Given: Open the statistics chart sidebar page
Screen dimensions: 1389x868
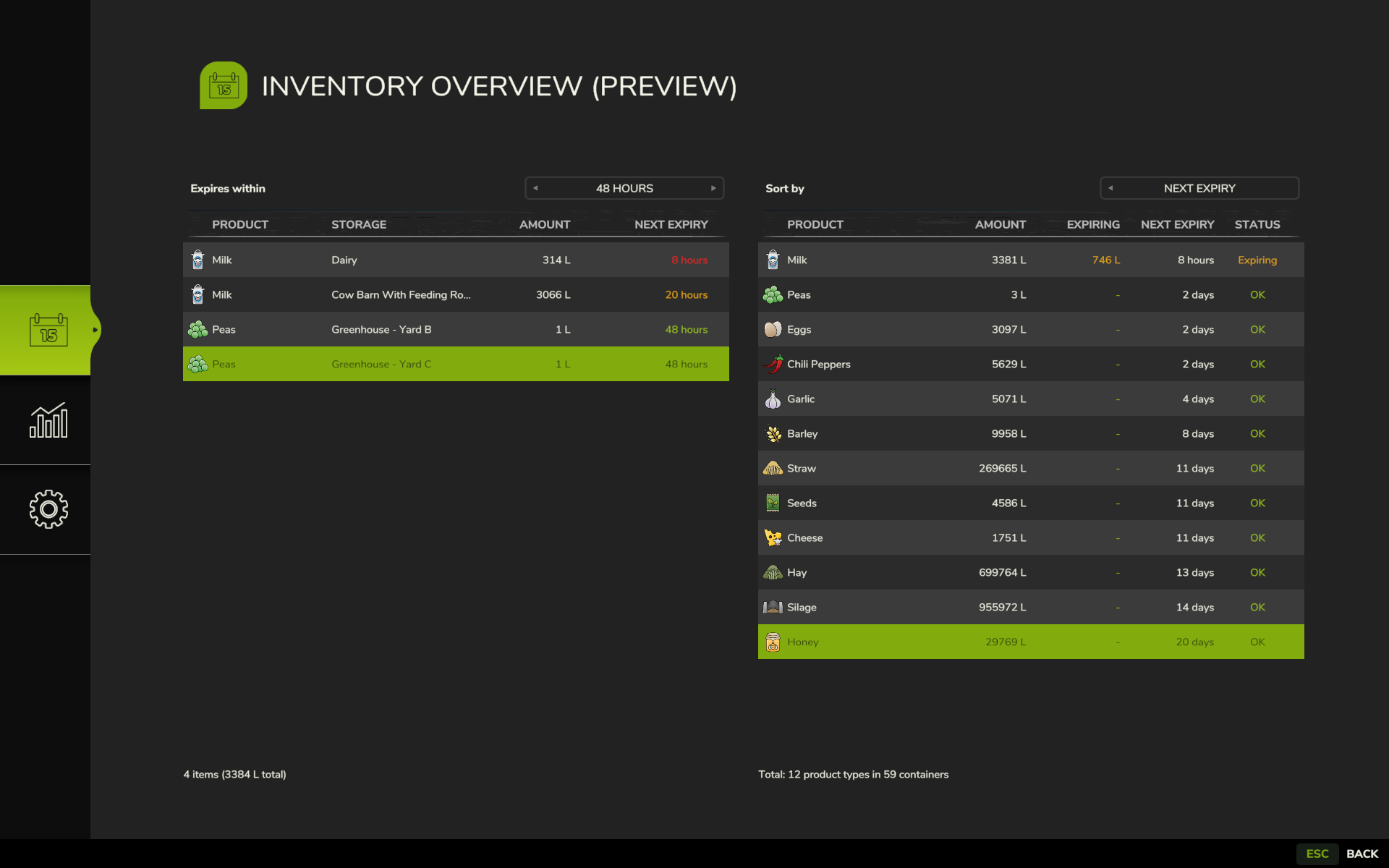Looking at the screenshot, I should 48,420.
